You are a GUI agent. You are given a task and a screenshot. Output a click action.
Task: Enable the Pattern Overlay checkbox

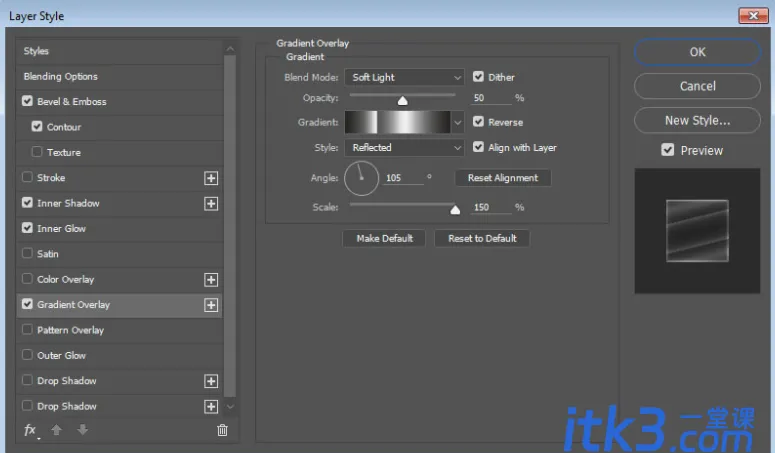pyautogui.click(x=27, y=329)
